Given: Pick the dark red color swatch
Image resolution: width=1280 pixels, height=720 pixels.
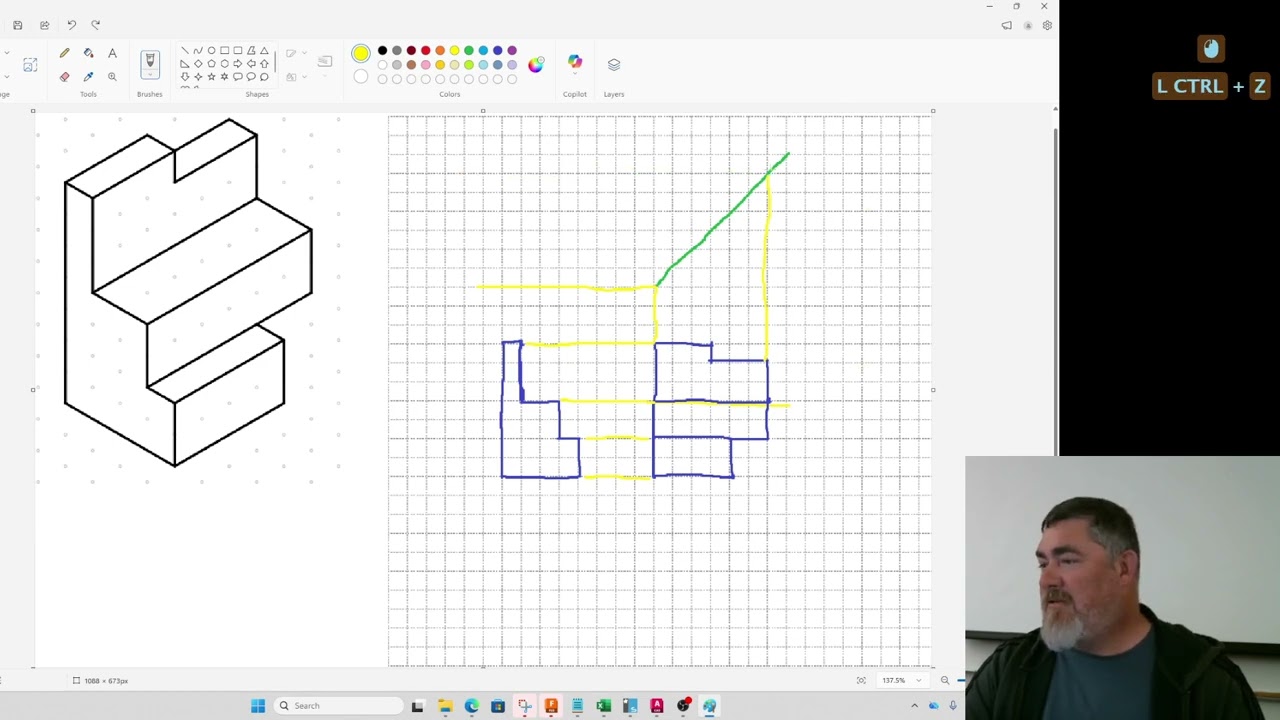Looking at the screenshot, I should click(411, 50).
